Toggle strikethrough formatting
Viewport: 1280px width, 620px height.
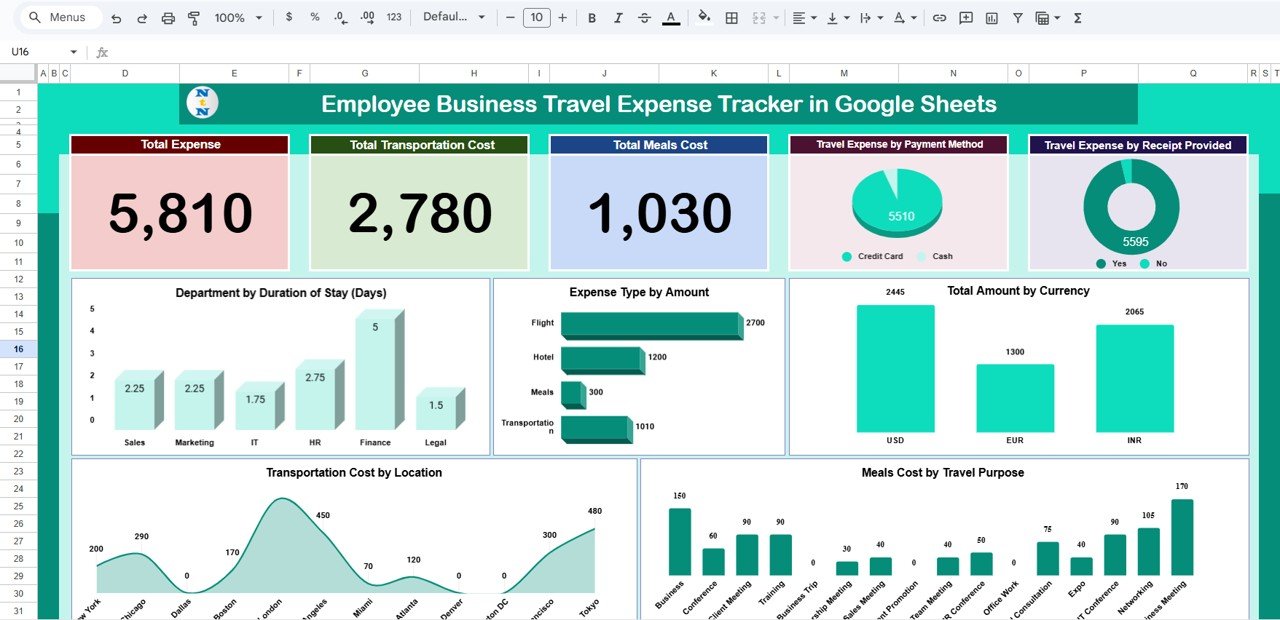pyautogui.click(x=644, y=18)
